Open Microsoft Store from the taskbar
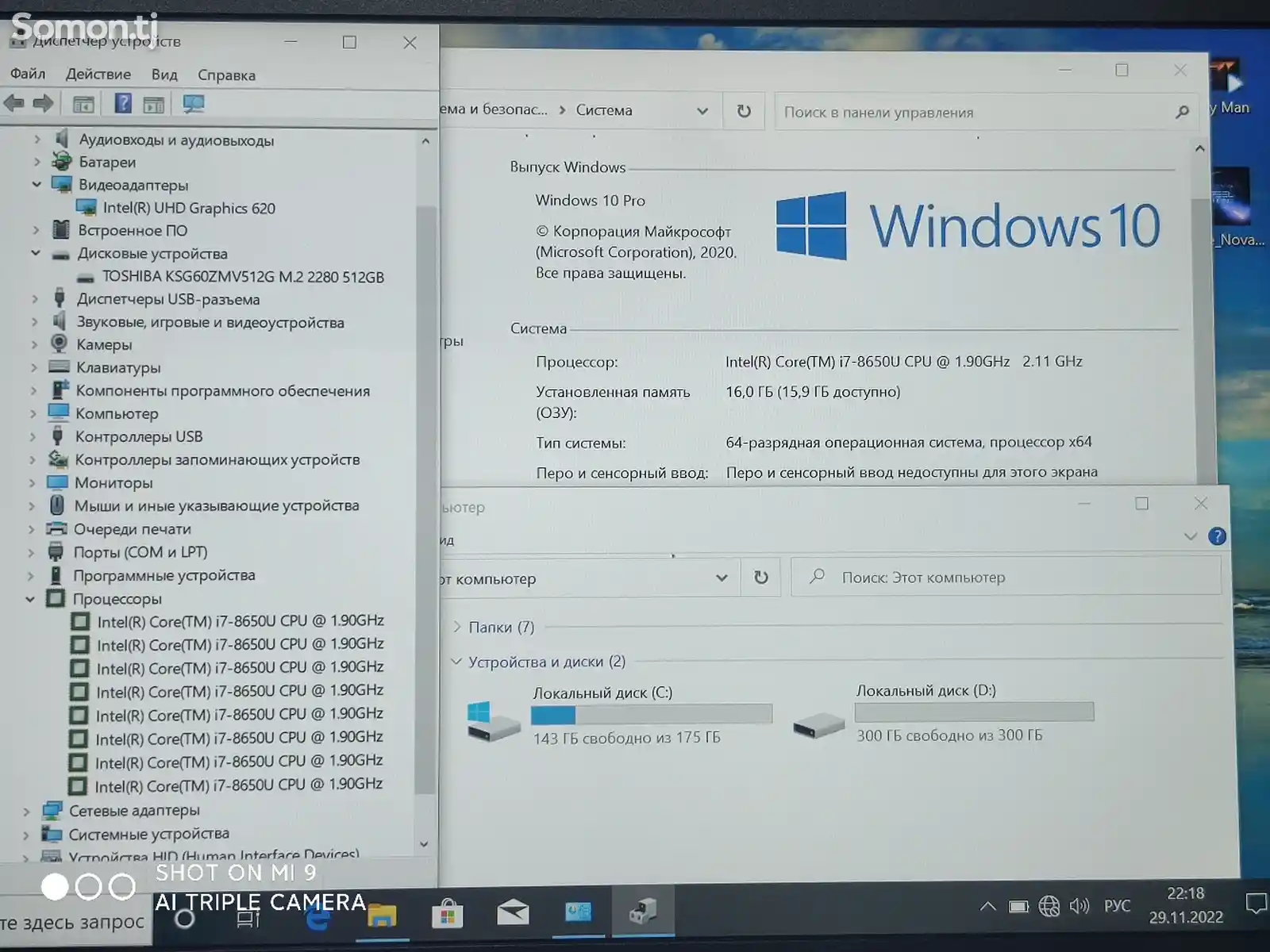 (x=447, y=913)
